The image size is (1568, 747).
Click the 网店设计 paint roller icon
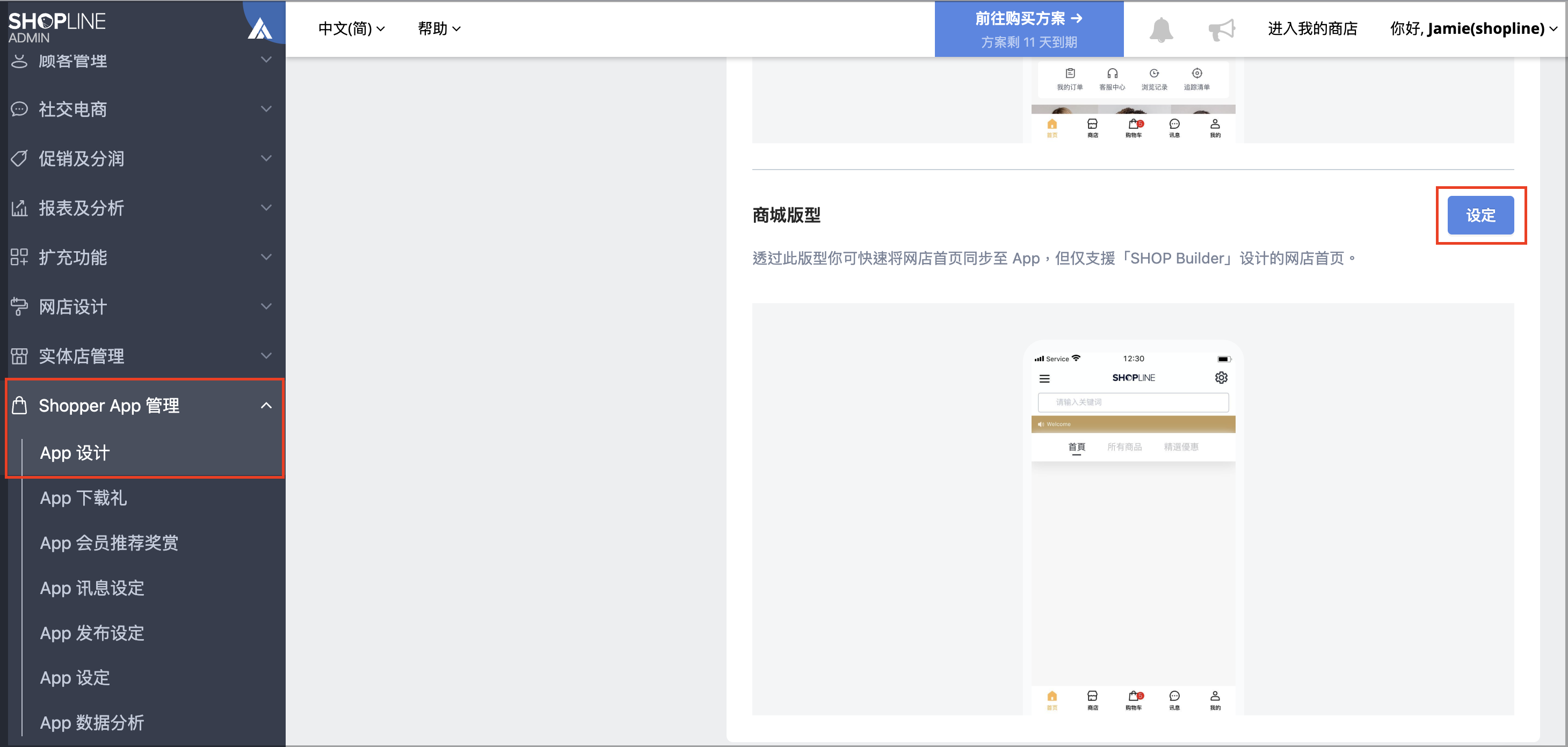[19, 306]
